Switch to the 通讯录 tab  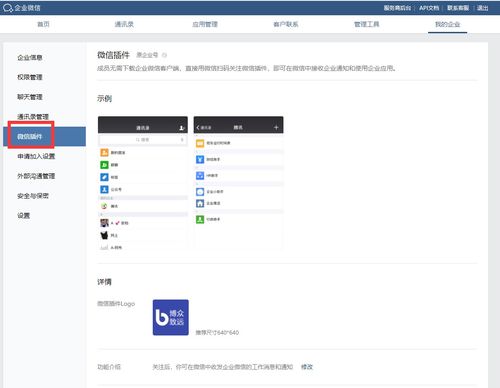[x=124, y=24]
